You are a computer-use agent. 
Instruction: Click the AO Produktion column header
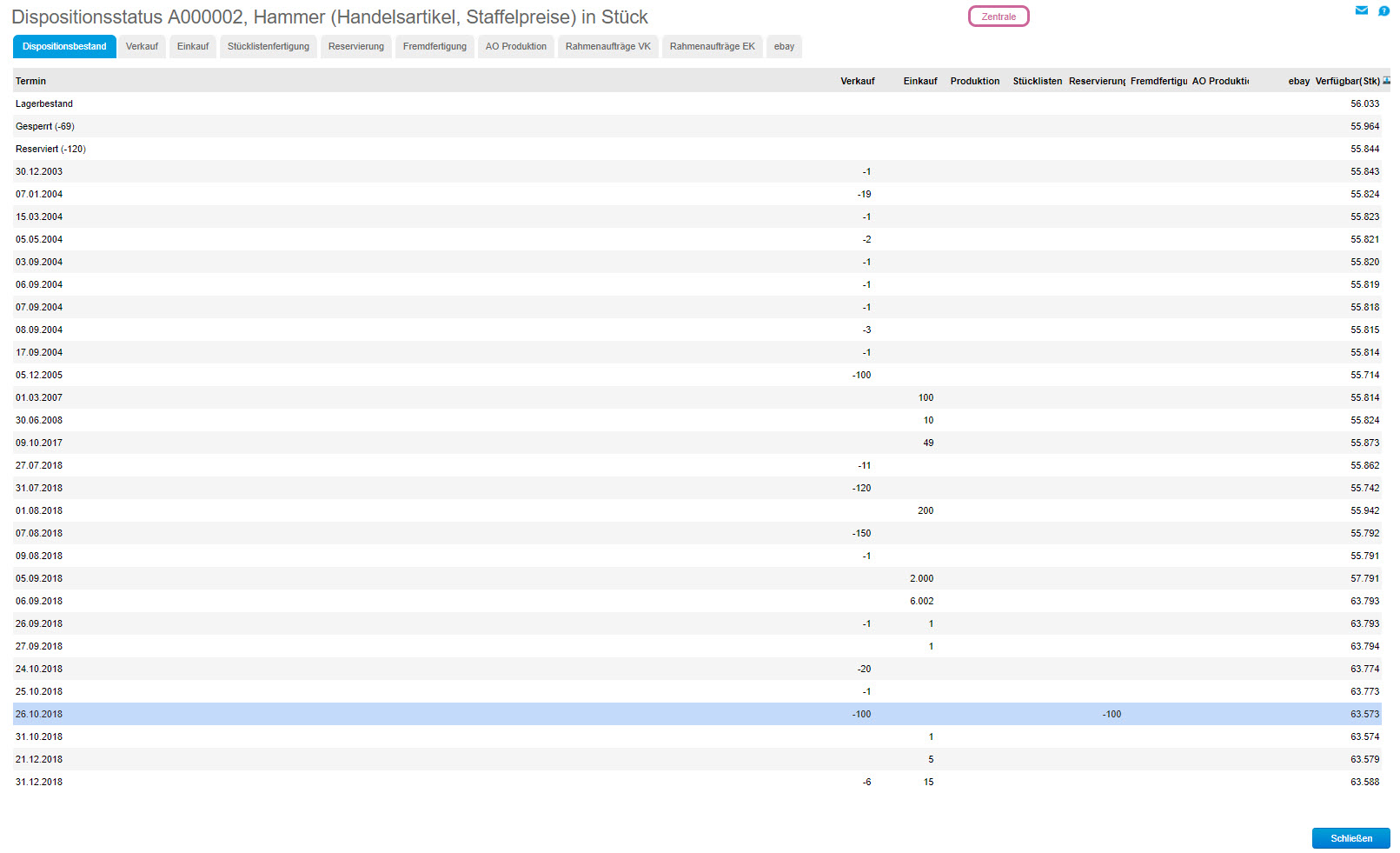coord(1220,81)
